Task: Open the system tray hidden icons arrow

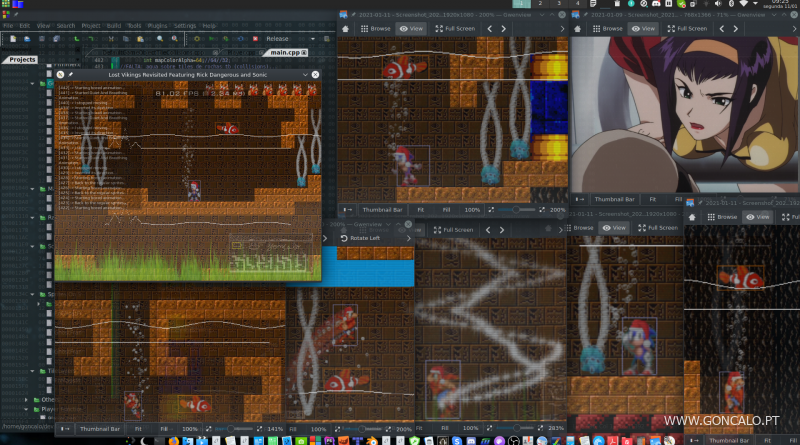Action: click(756, 4)
